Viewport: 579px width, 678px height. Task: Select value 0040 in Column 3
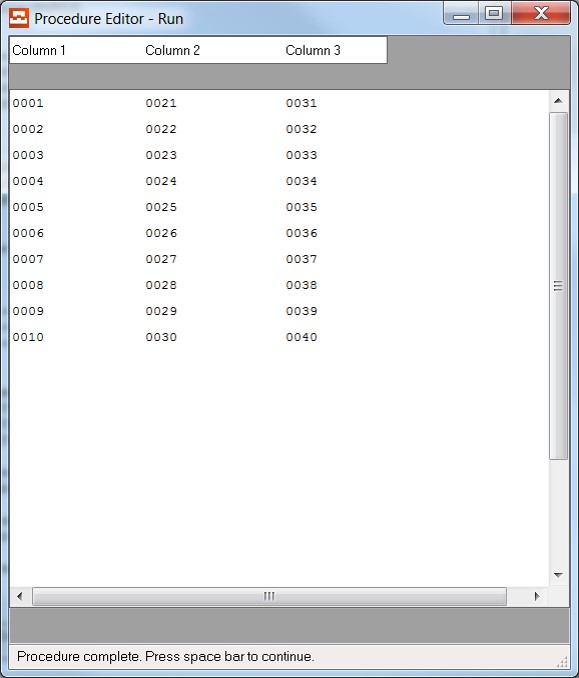(x=301, y=337)
